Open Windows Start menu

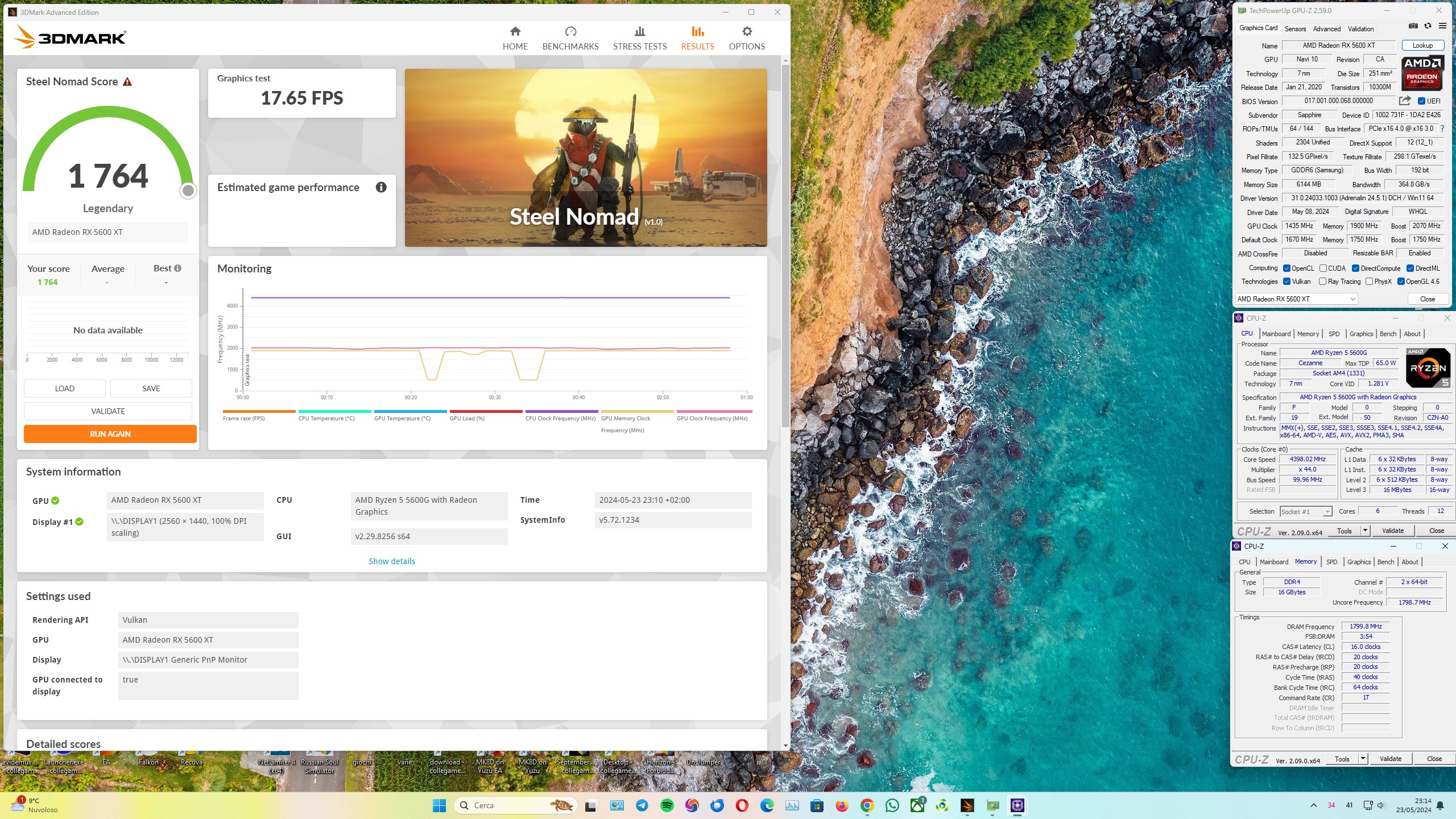(439, 805)
